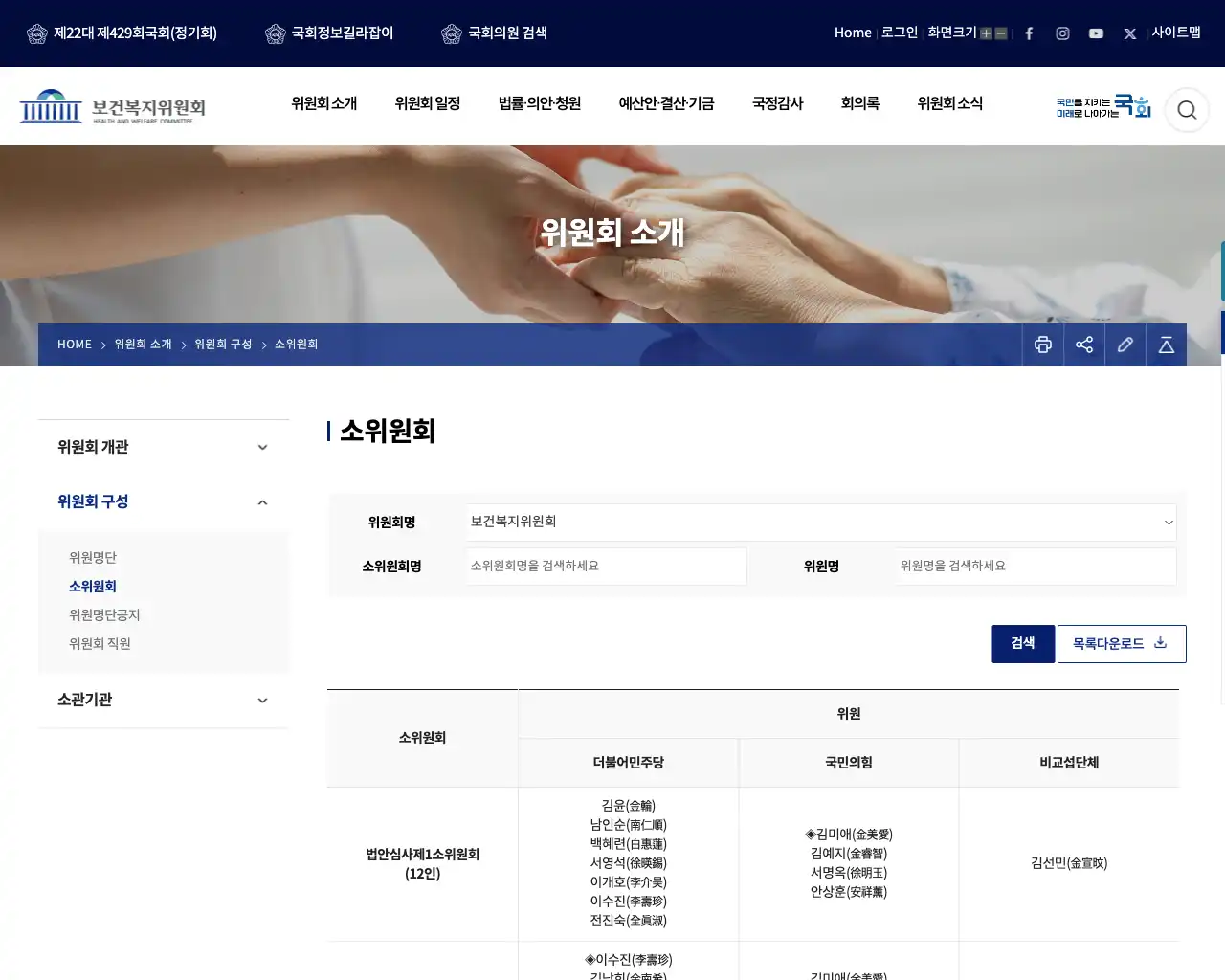The height and width of the screenshot is (980, 1225).
Task: Print the page using printer icon
Action: pyautogui.click(x=1043, y=345)
